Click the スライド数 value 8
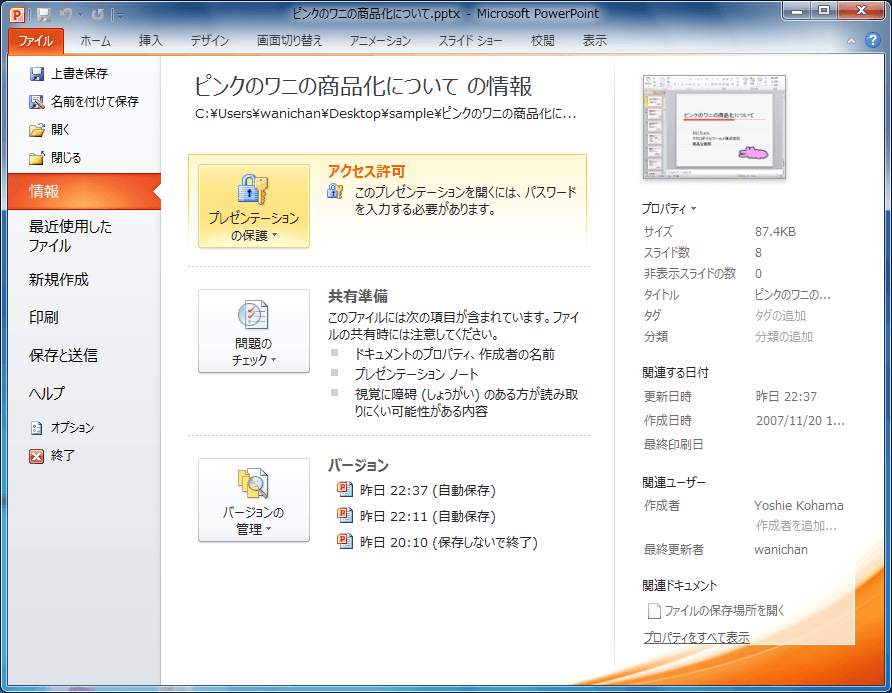892x693 pixels. [x=758, y=253]
